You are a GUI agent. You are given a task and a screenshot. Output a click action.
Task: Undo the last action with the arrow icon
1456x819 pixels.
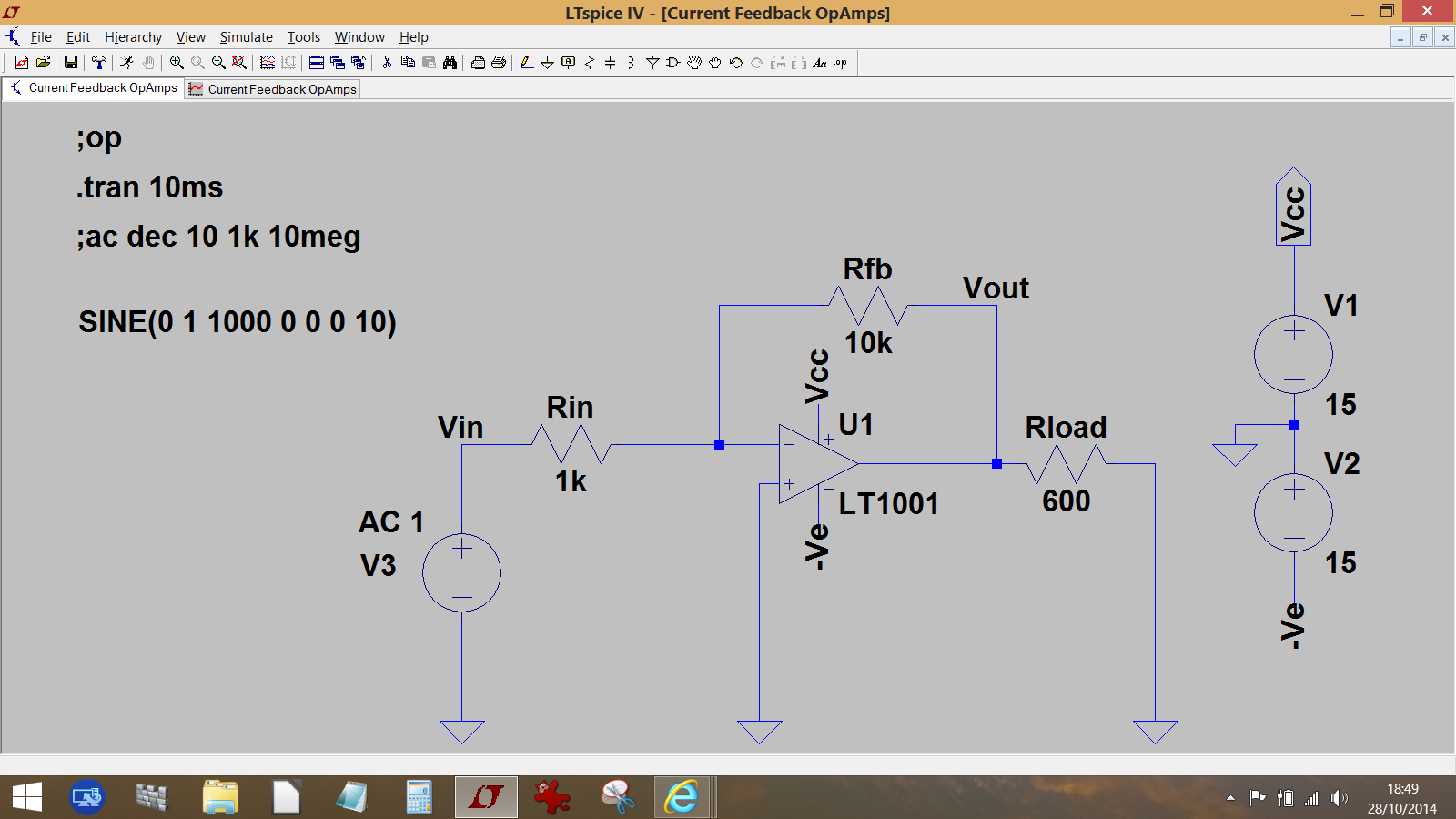click(x=736, y=63)
